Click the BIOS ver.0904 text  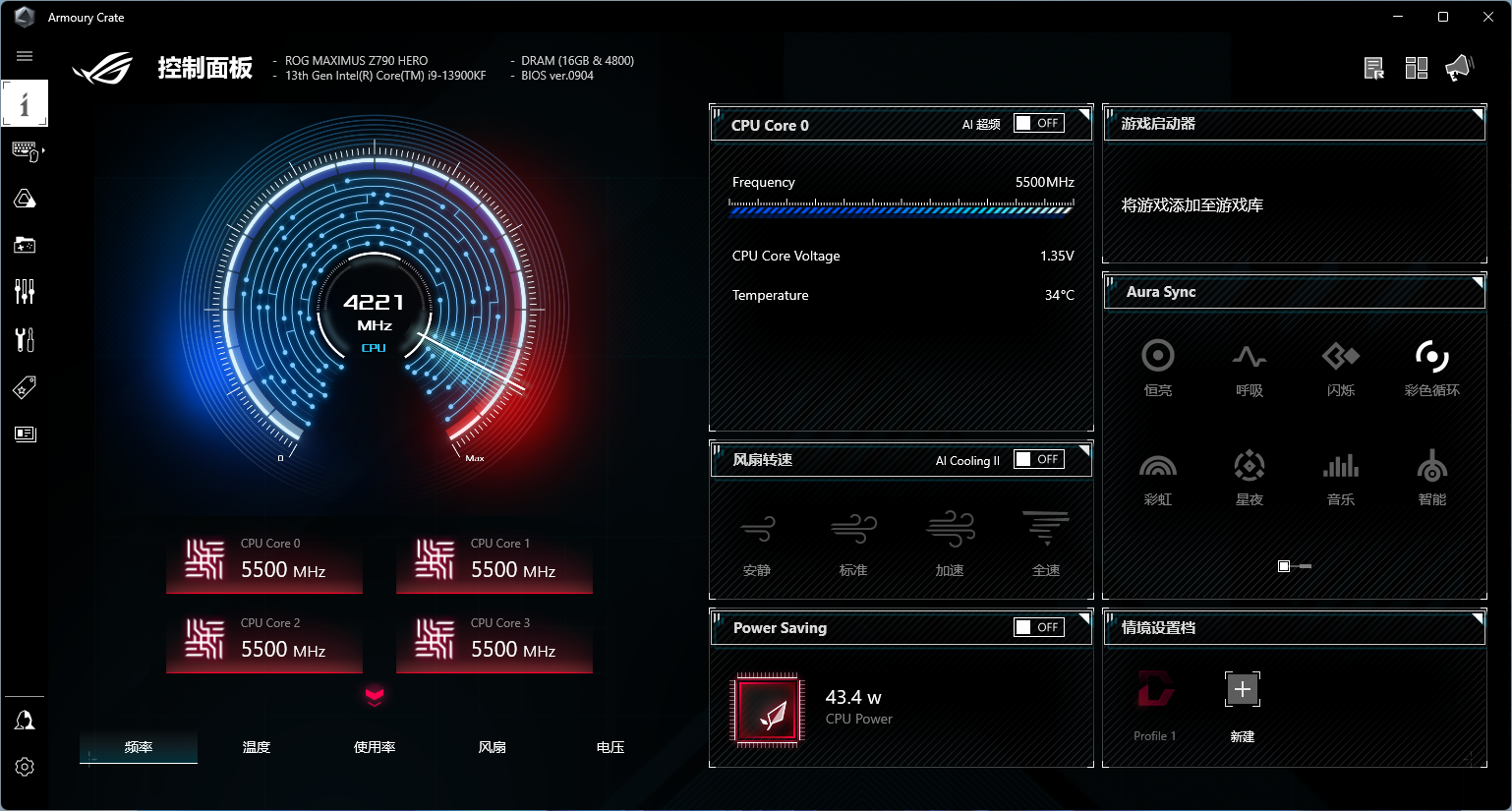pos(557,76)
